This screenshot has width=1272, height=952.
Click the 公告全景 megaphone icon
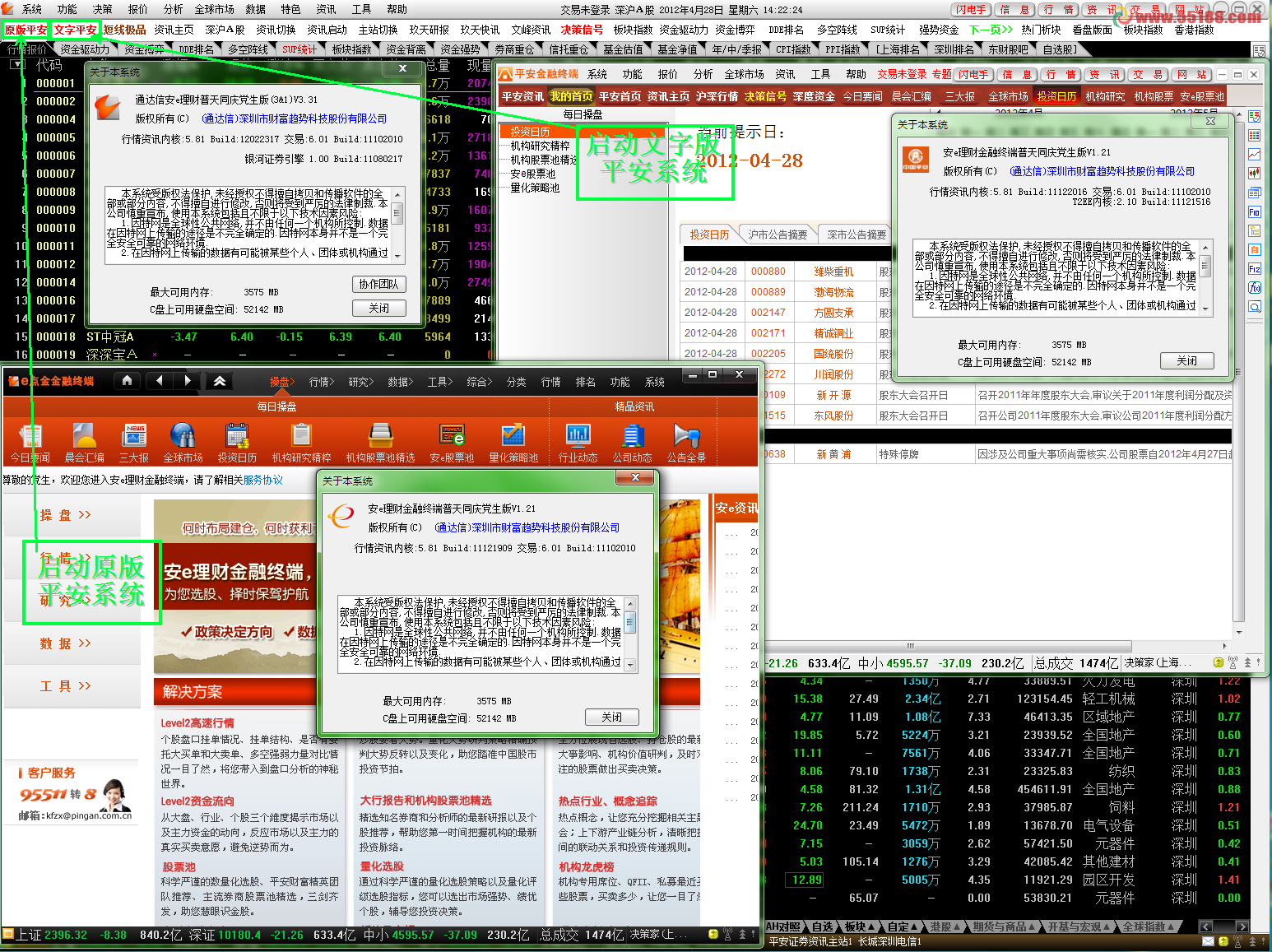point(686,436)
